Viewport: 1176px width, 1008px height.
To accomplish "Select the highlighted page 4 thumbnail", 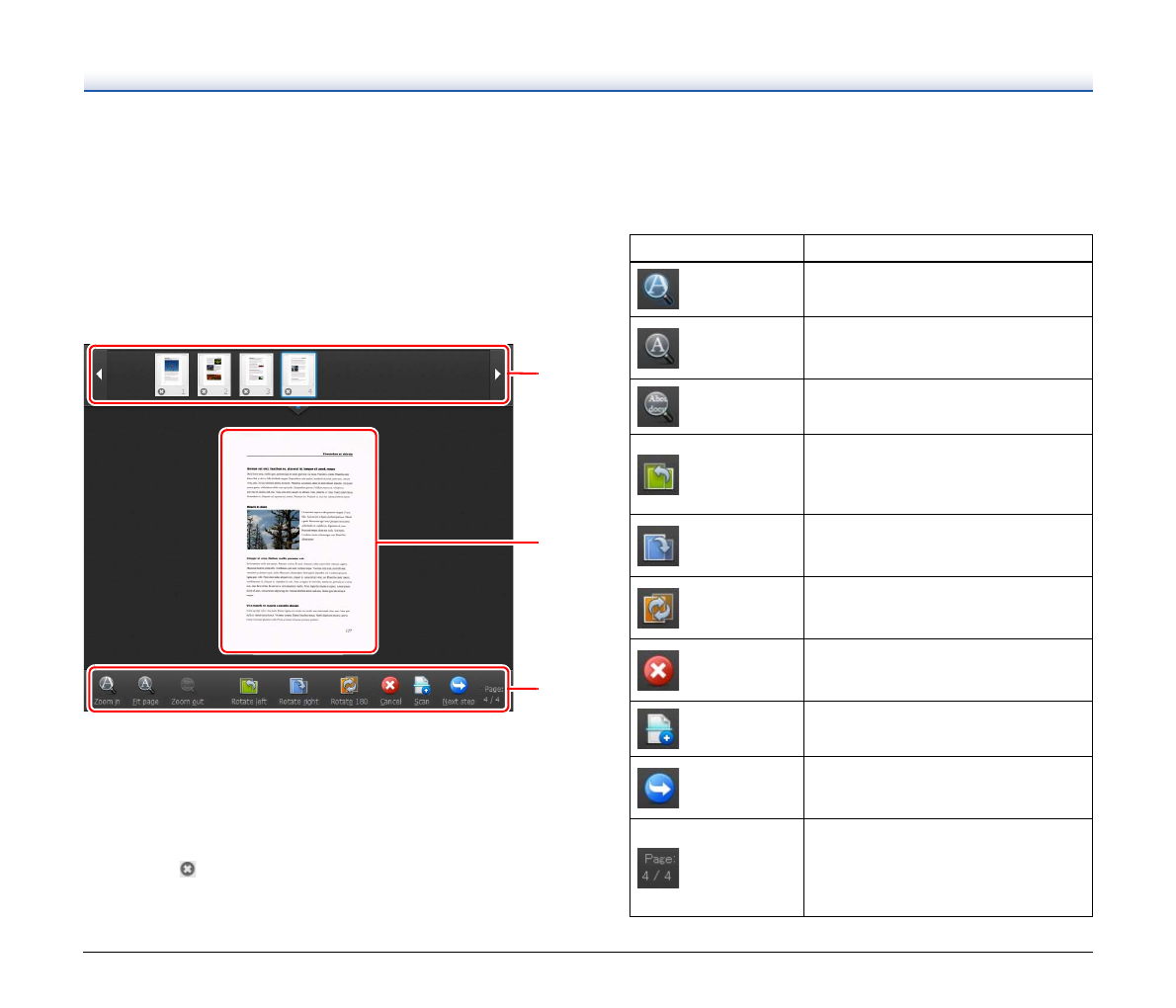I will click(298, 372).
